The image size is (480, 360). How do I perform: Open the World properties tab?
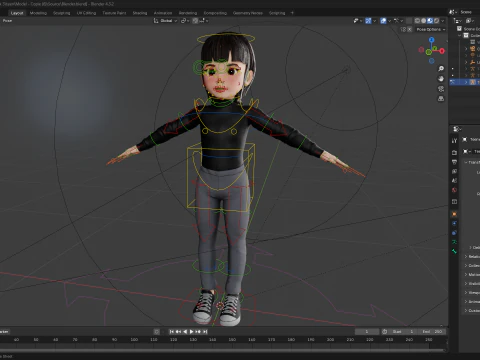coord(454,190)
